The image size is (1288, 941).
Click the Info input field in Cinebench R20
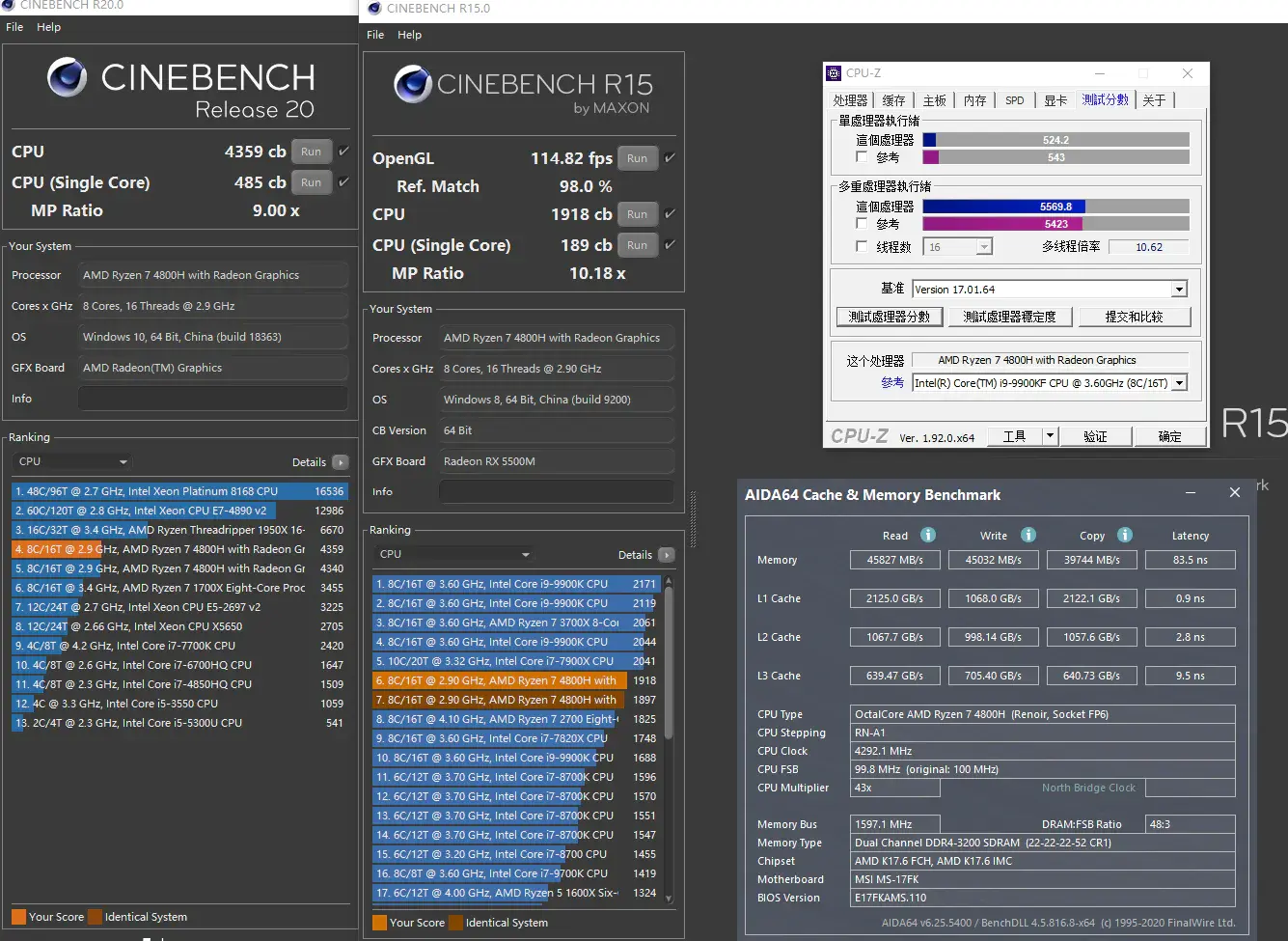(x=213, y=399)
